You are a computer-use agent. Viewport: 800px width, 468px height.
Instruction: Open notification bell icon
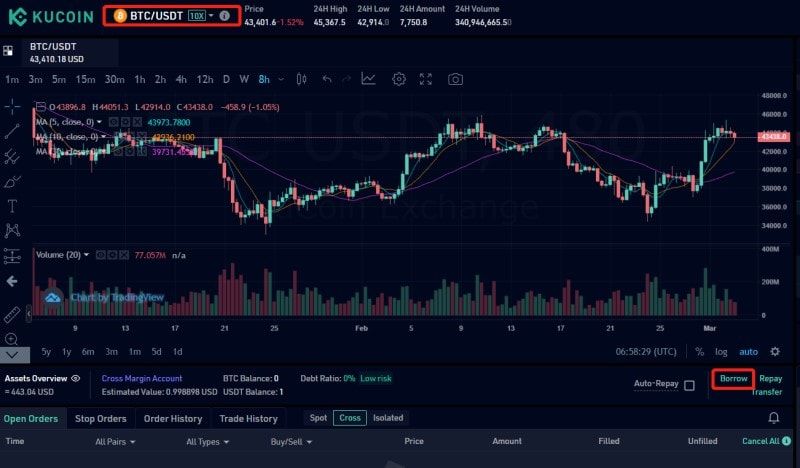(x=773, y=418)
